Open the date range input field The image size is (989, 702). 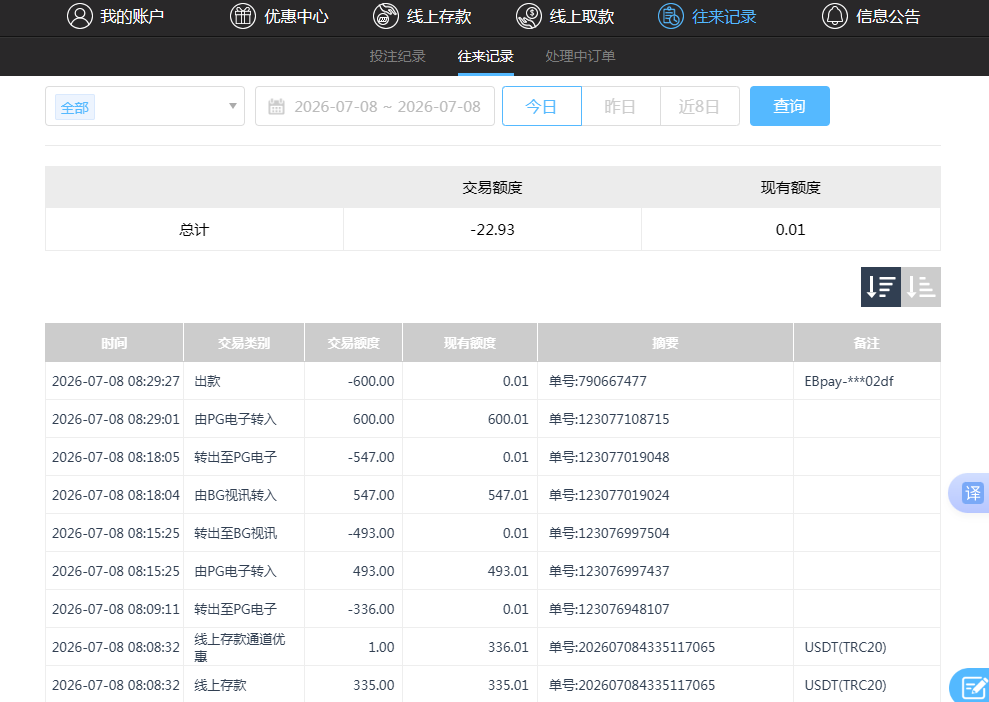[x=375, y=106]
